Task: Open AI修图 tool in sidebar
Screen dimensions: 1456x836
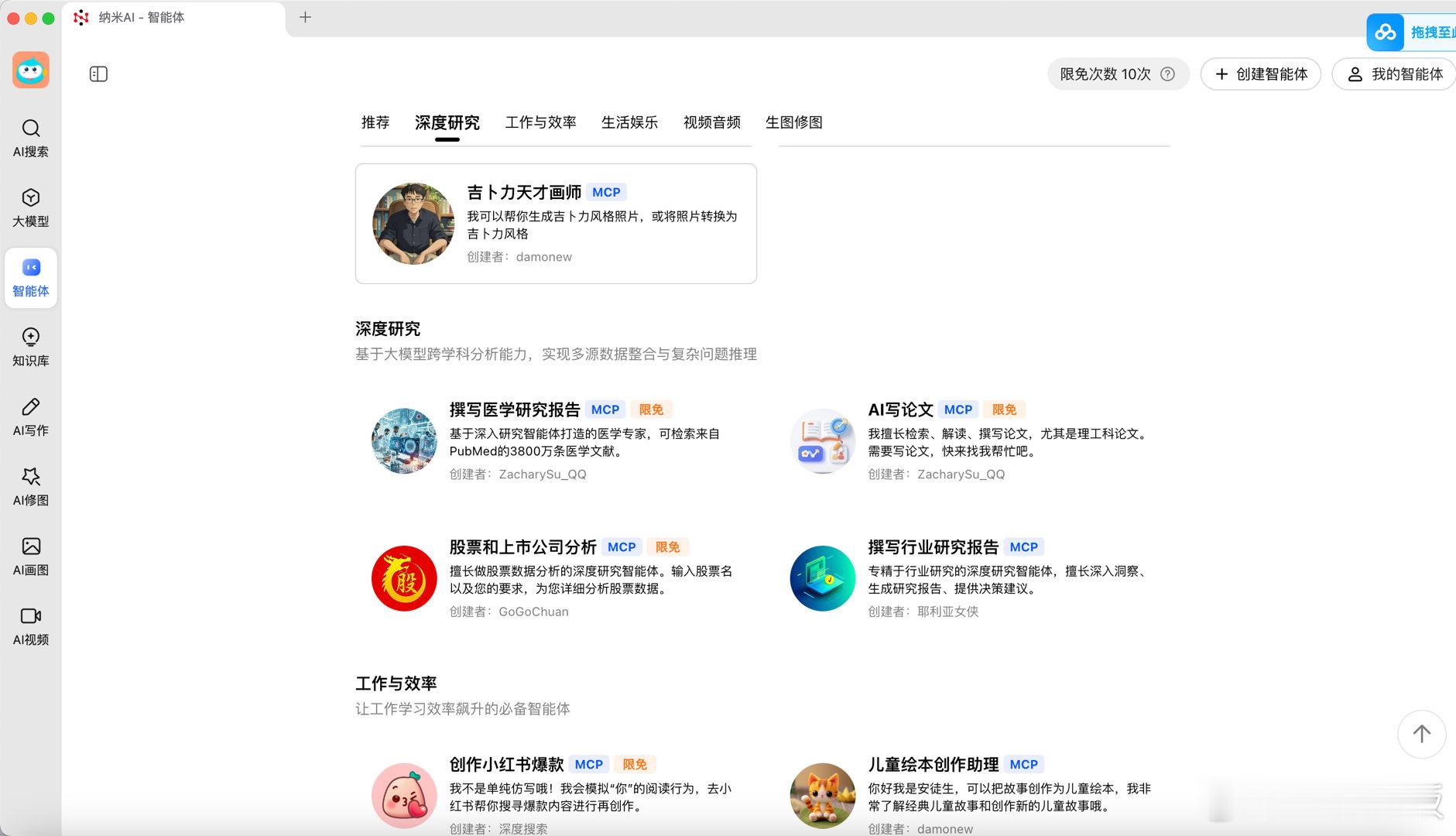Action: [31, 487]
